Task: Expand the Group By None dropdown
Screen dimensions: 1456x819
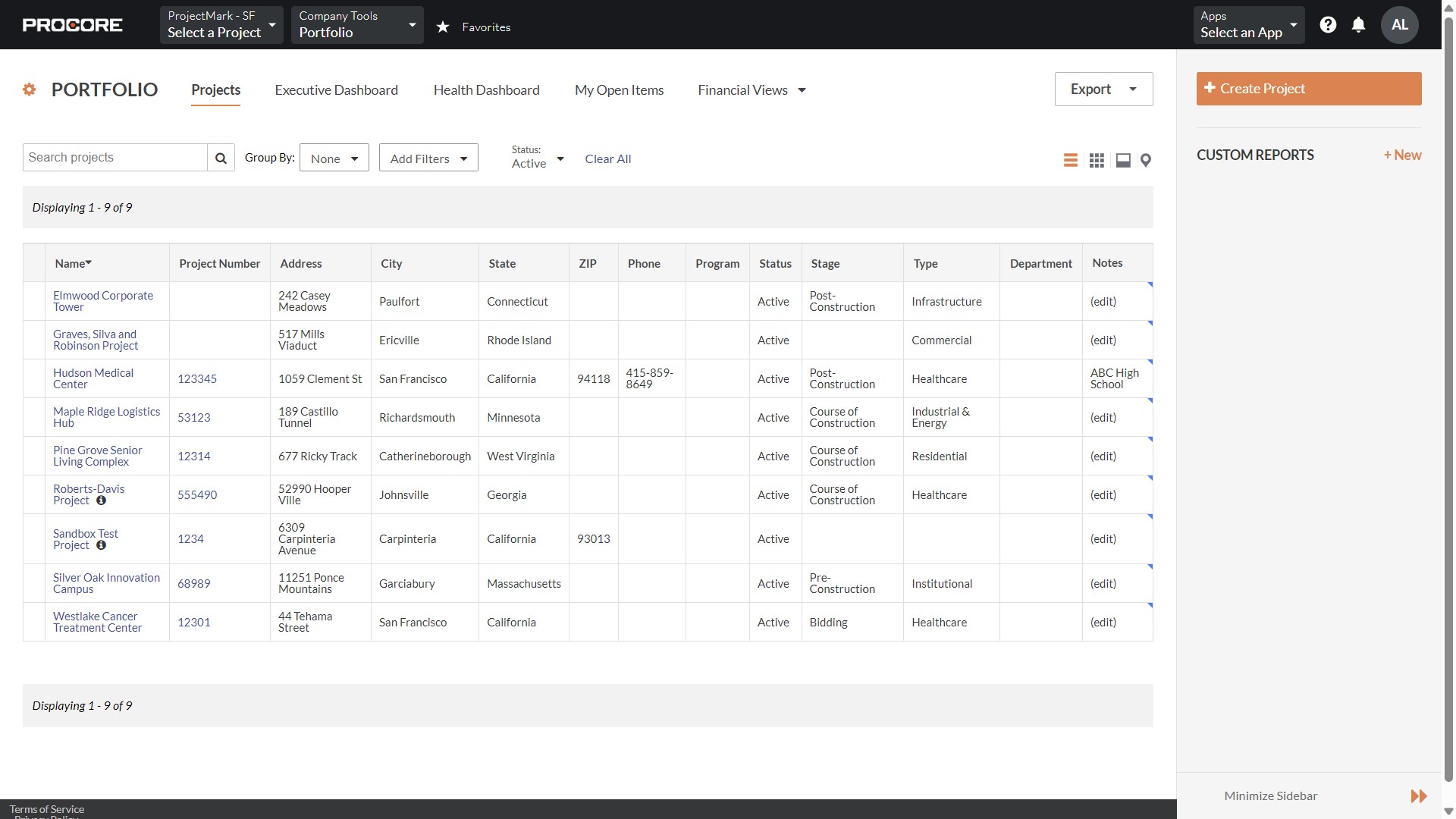Action: point(334,158)
